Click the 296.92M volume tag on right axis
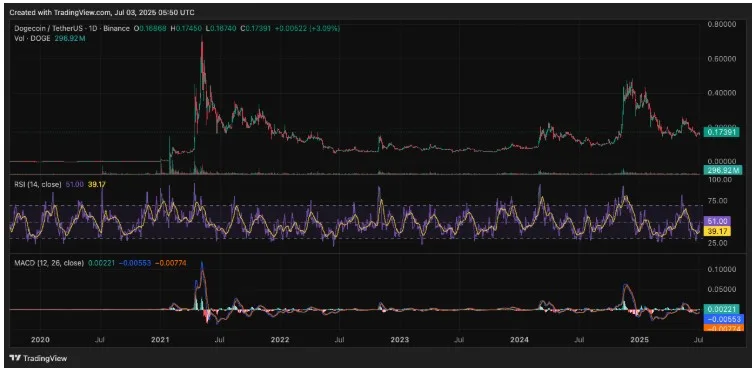753x372 pixels. pyautogui.click(x=722, y=170)
